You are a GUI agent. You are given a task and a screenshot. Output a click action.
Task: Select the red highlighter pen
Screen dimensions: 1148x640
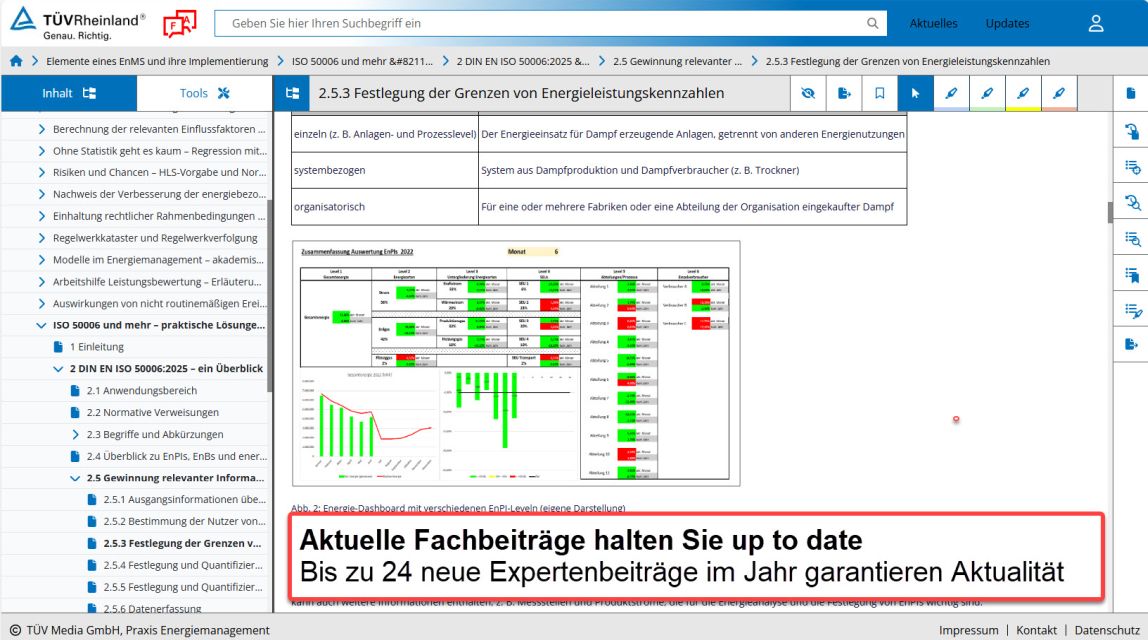[1058, 93]
